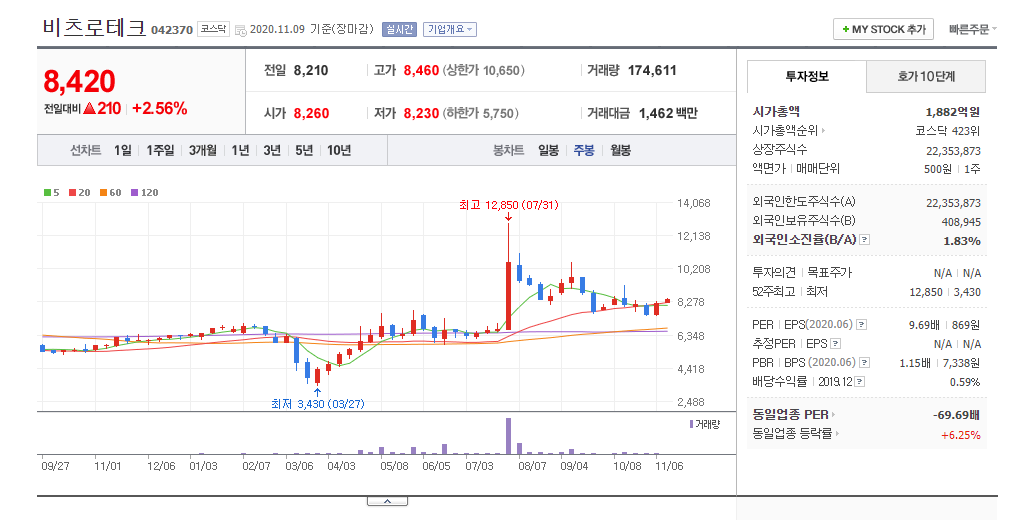Click the 시가 8,260 value
Screen dimensions: 1035x520
click(x=311, y=114)
